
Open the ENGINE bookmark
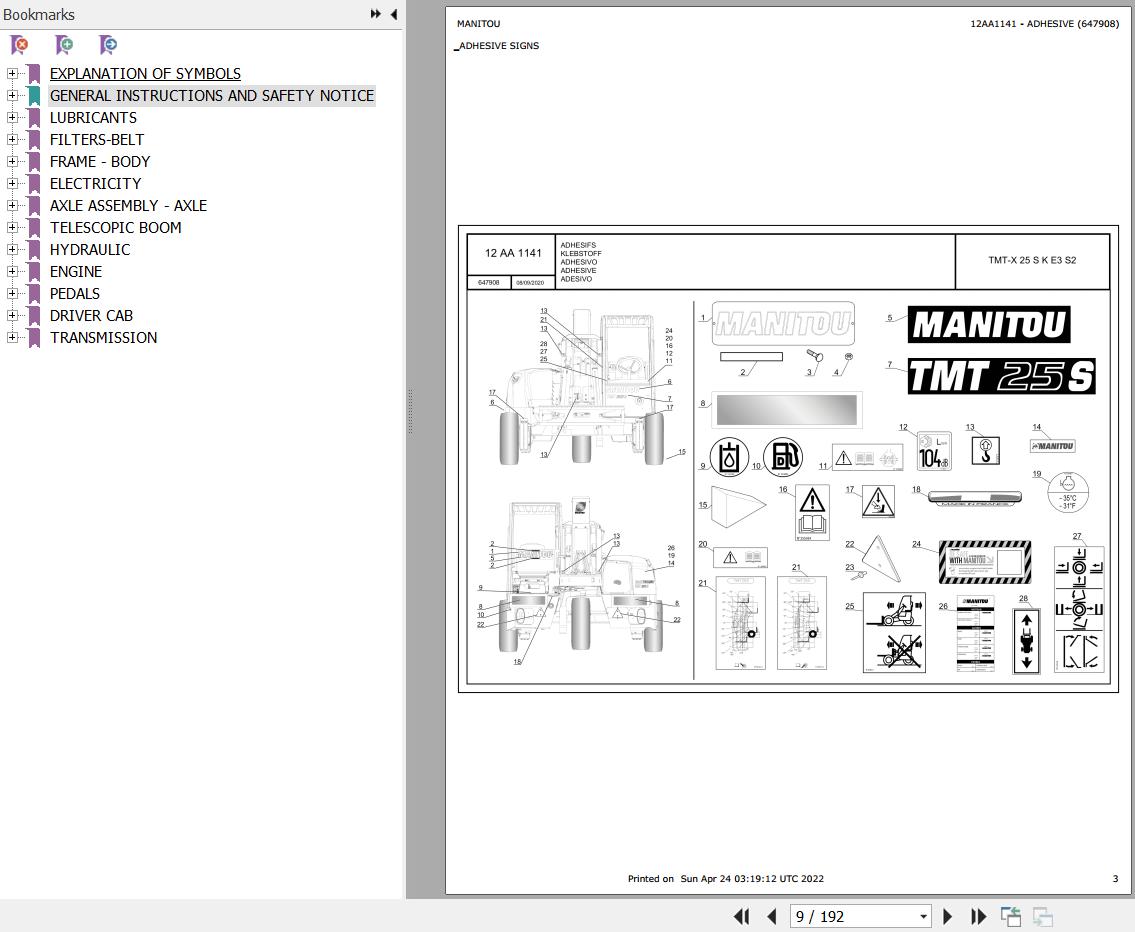tap(75, 271)
